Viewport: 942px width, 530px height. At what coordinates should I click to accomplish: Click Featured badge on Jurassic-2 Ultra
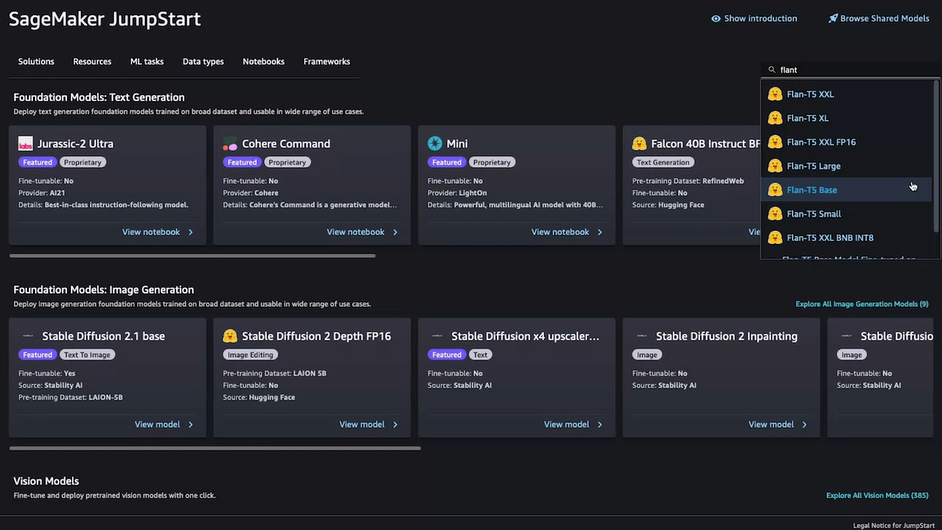click(37, 162)
